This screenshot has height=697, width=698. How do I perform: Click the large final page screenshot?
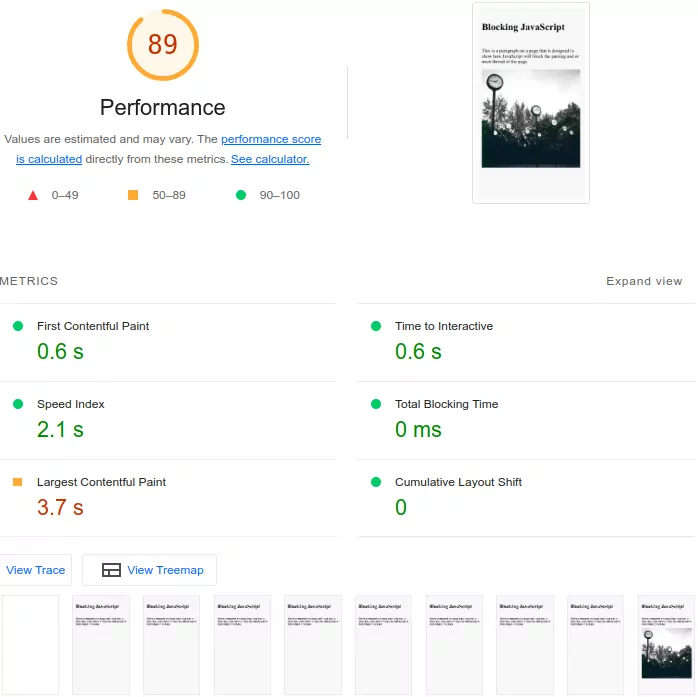click(x=530, y=103)
